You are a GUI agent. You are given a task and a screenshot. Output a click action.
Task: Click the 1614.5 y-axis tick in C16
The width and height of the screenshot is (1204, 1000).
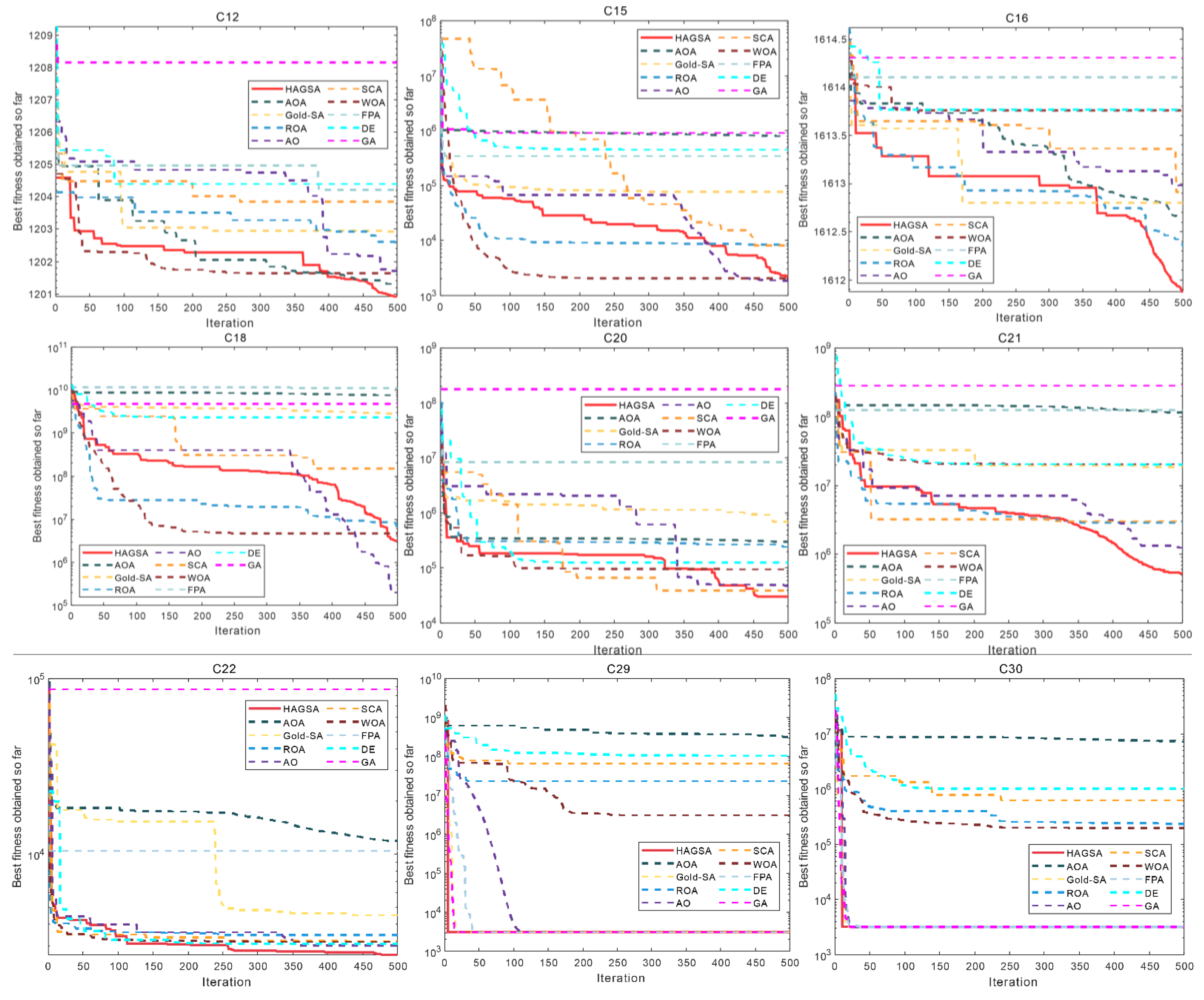coord(830,40)
